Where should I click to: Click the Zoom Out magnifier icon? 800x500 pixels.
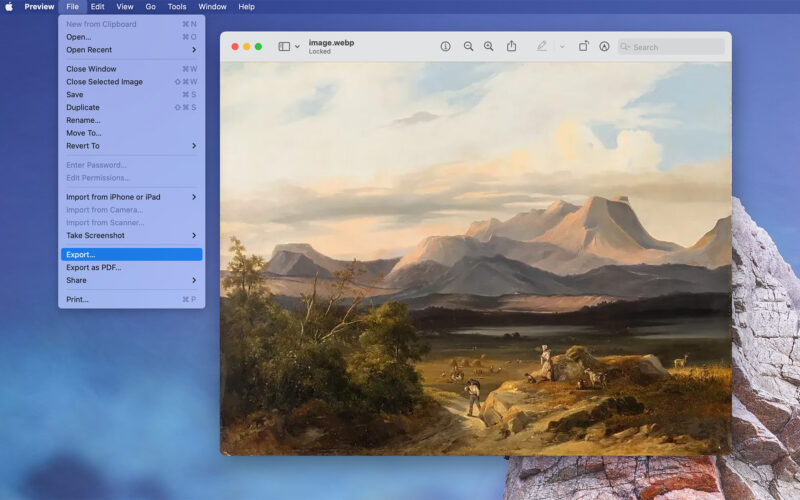468,46
